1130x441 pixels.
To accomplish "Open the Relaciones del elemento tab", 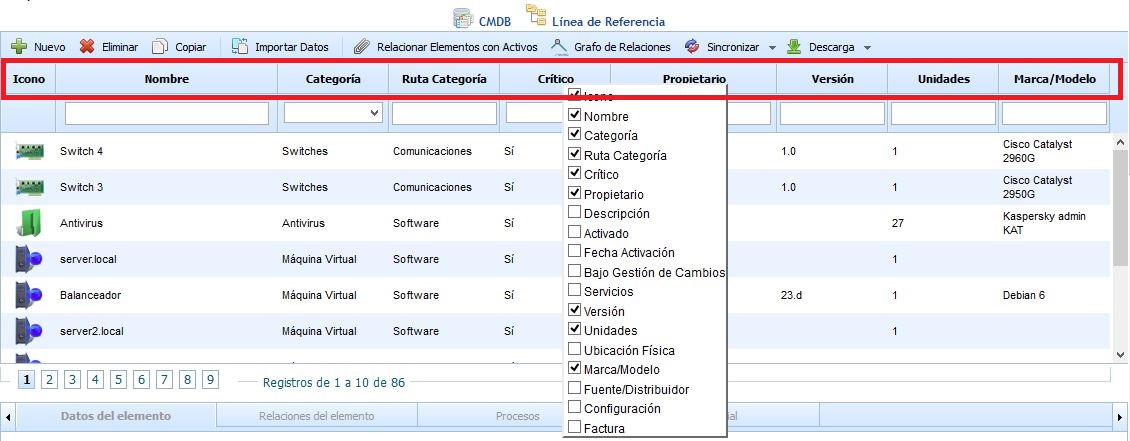I will tap(316, 416).
